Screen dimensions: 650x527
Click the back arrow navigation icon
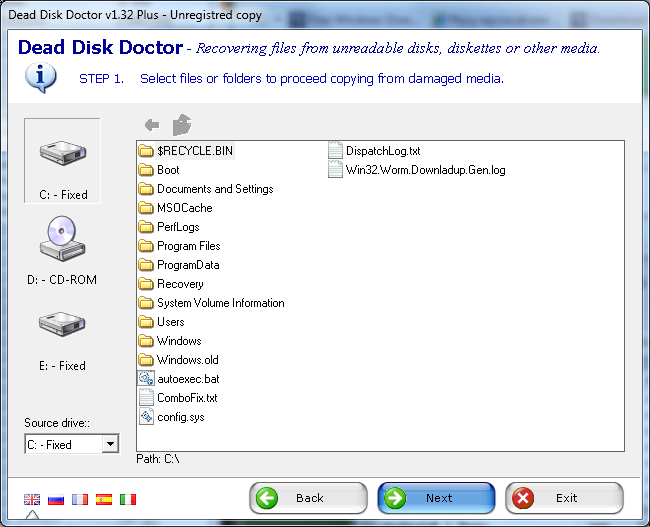click(152, 124)
